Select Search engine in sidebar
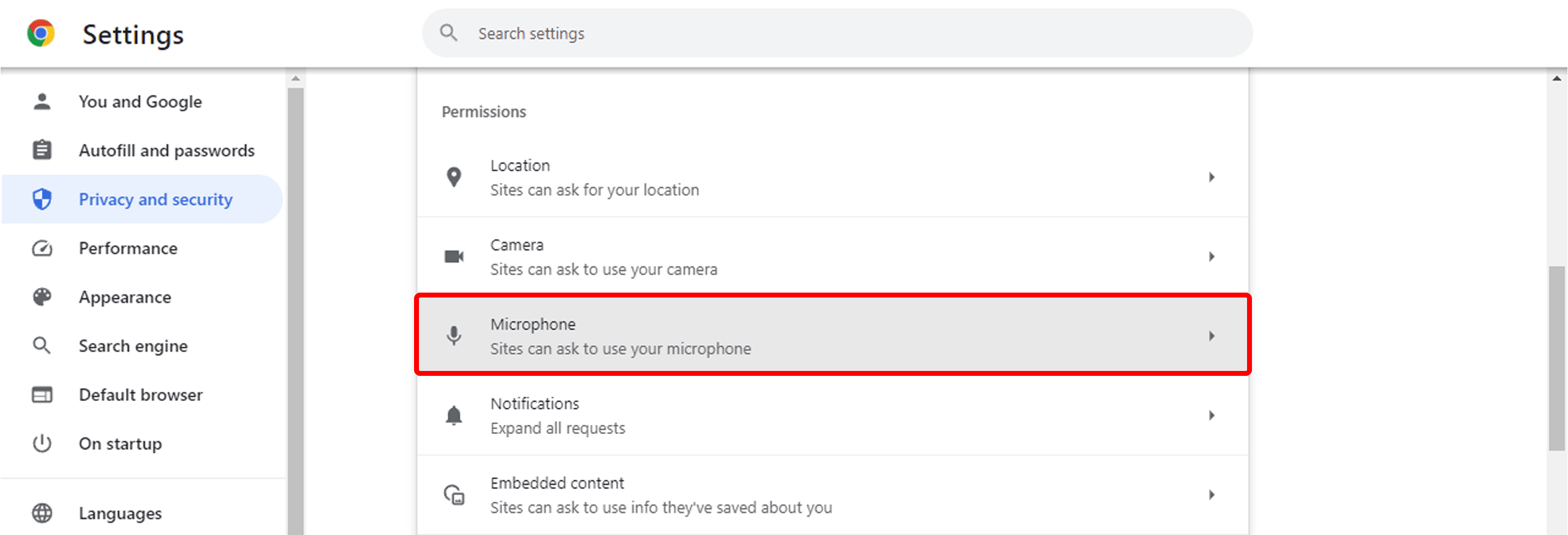This screenshot has height=535, width=1568. 133,346
